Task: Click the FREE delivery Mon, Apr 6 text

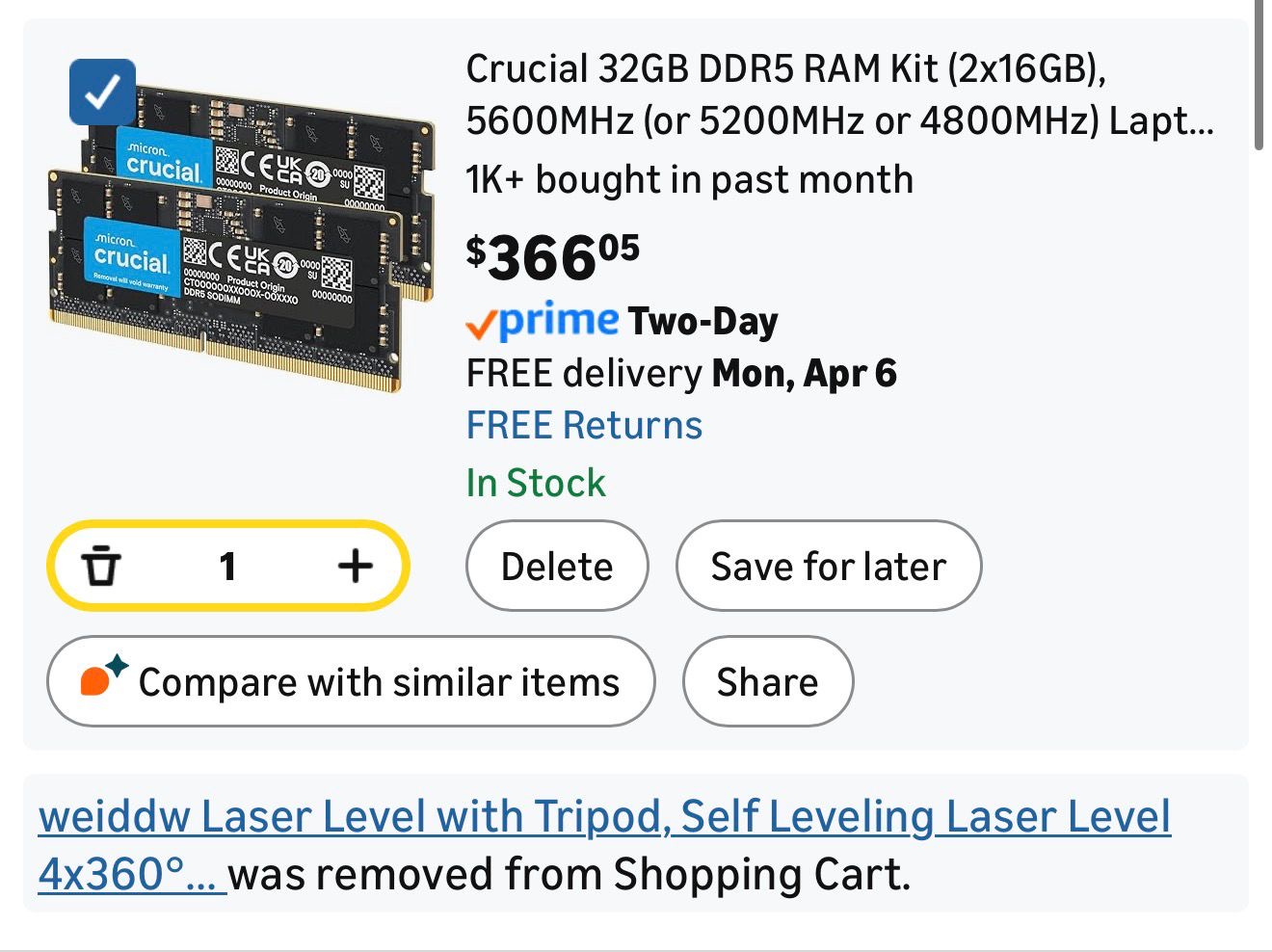Action: pyautogui.click(x=681, y=373)
